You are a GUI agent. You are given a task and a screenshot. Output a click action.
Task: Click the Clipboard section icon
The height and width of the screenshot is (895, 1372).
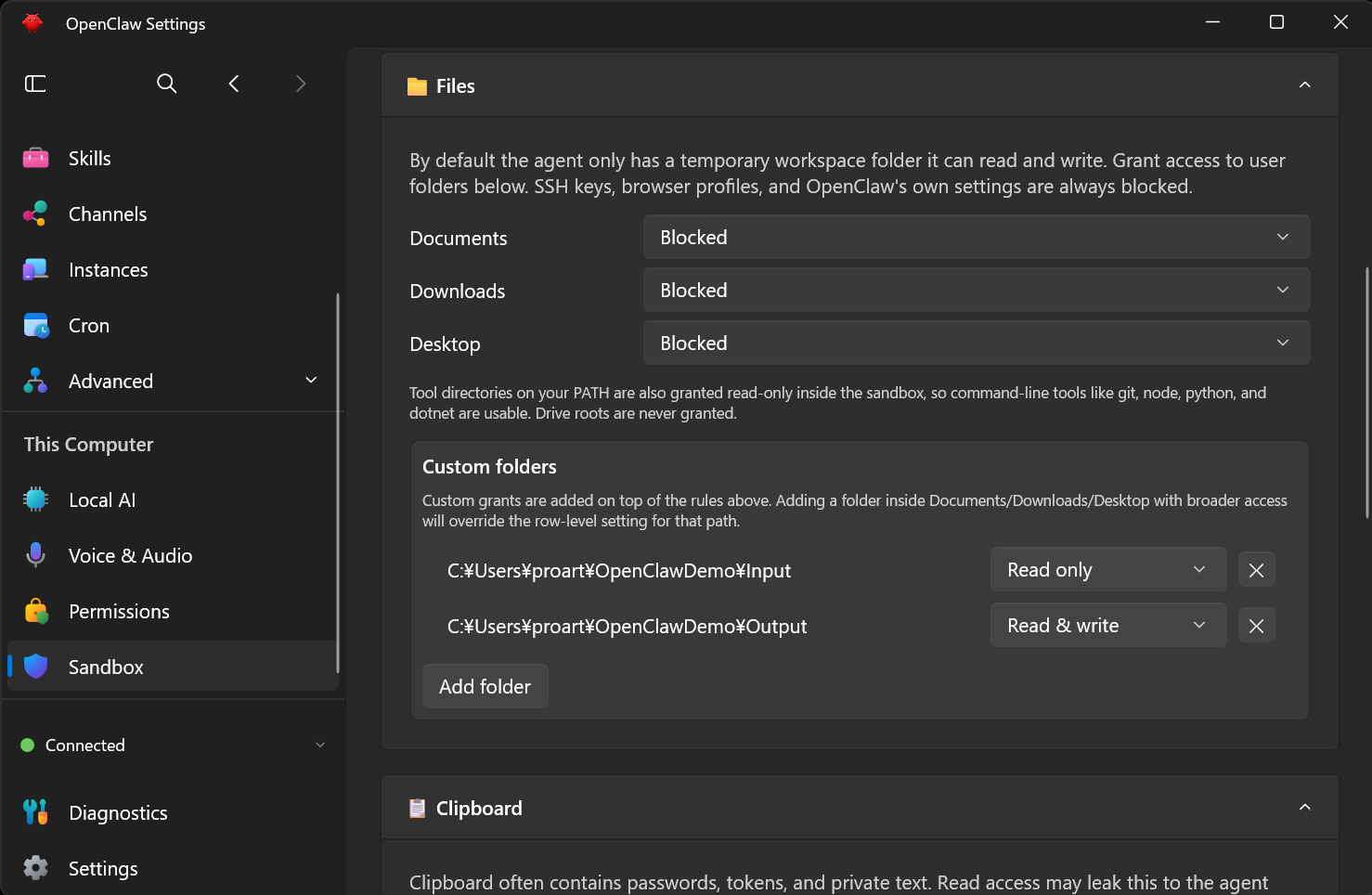(x=418, y=809)
